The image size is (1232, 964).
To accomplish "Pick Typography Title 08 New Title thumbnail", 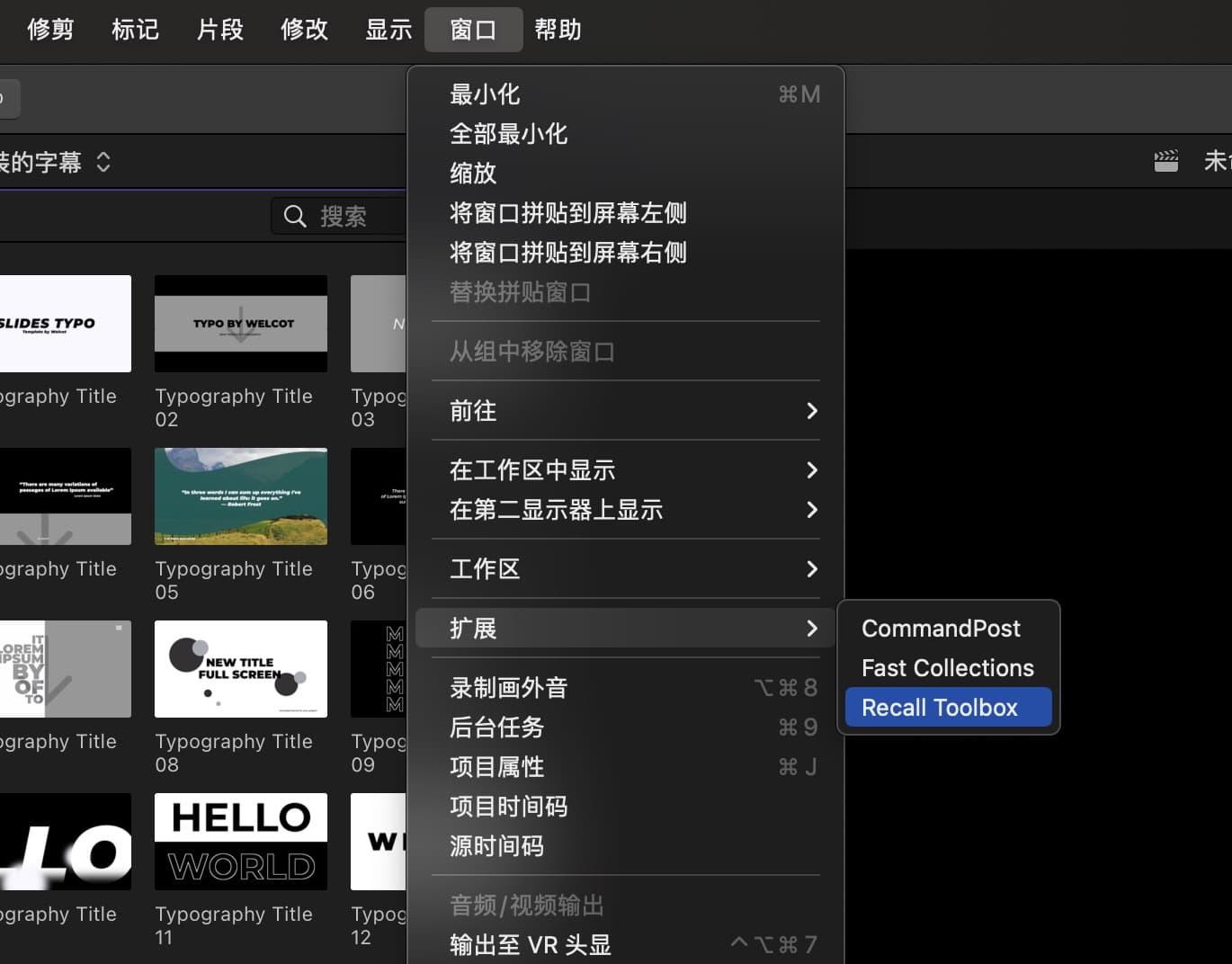I will click(241, 669).
